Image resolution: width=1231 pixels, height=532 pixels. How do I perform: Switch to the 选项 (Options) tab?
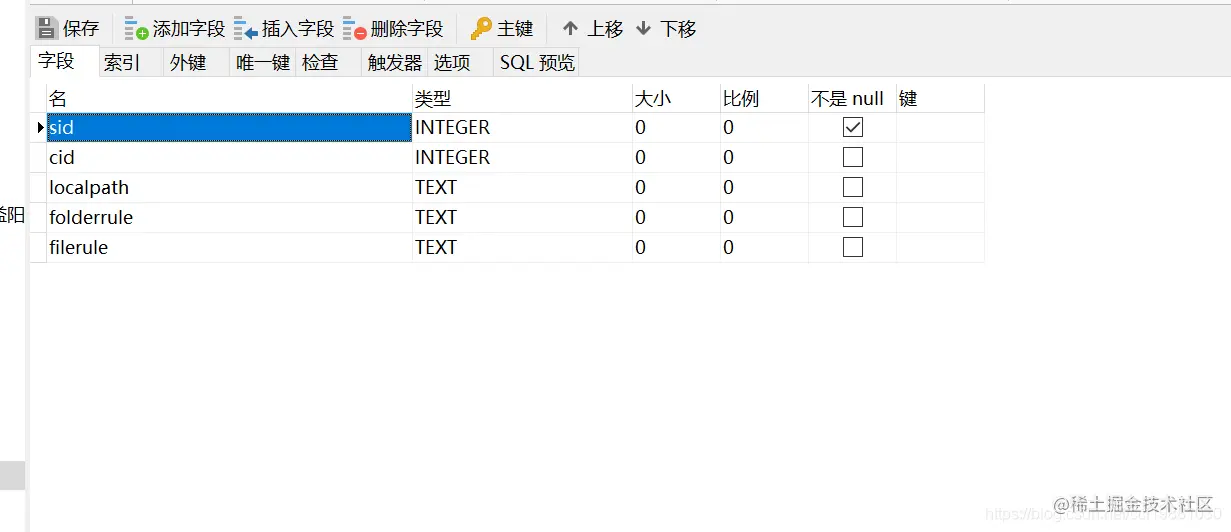[x=461, y=62]
